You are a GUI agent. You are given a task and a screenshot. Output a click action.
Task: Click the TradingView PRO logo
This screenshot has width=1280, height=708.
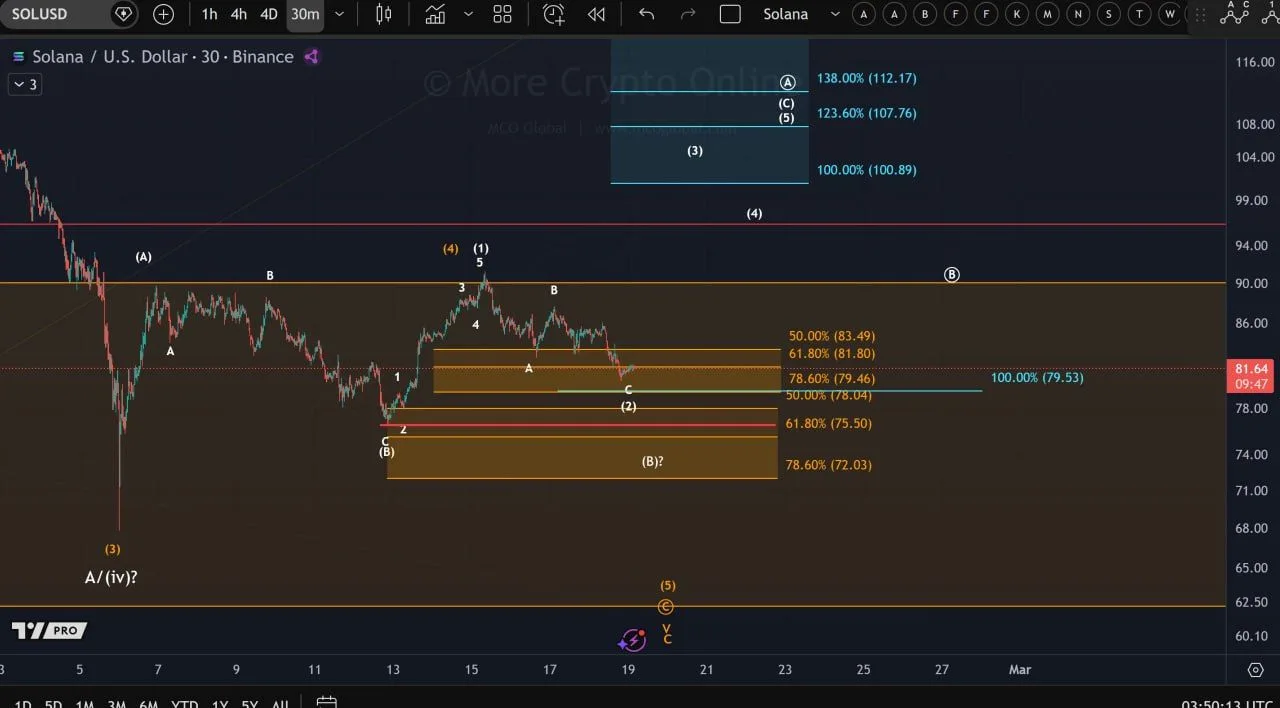(x=49, y=630)
